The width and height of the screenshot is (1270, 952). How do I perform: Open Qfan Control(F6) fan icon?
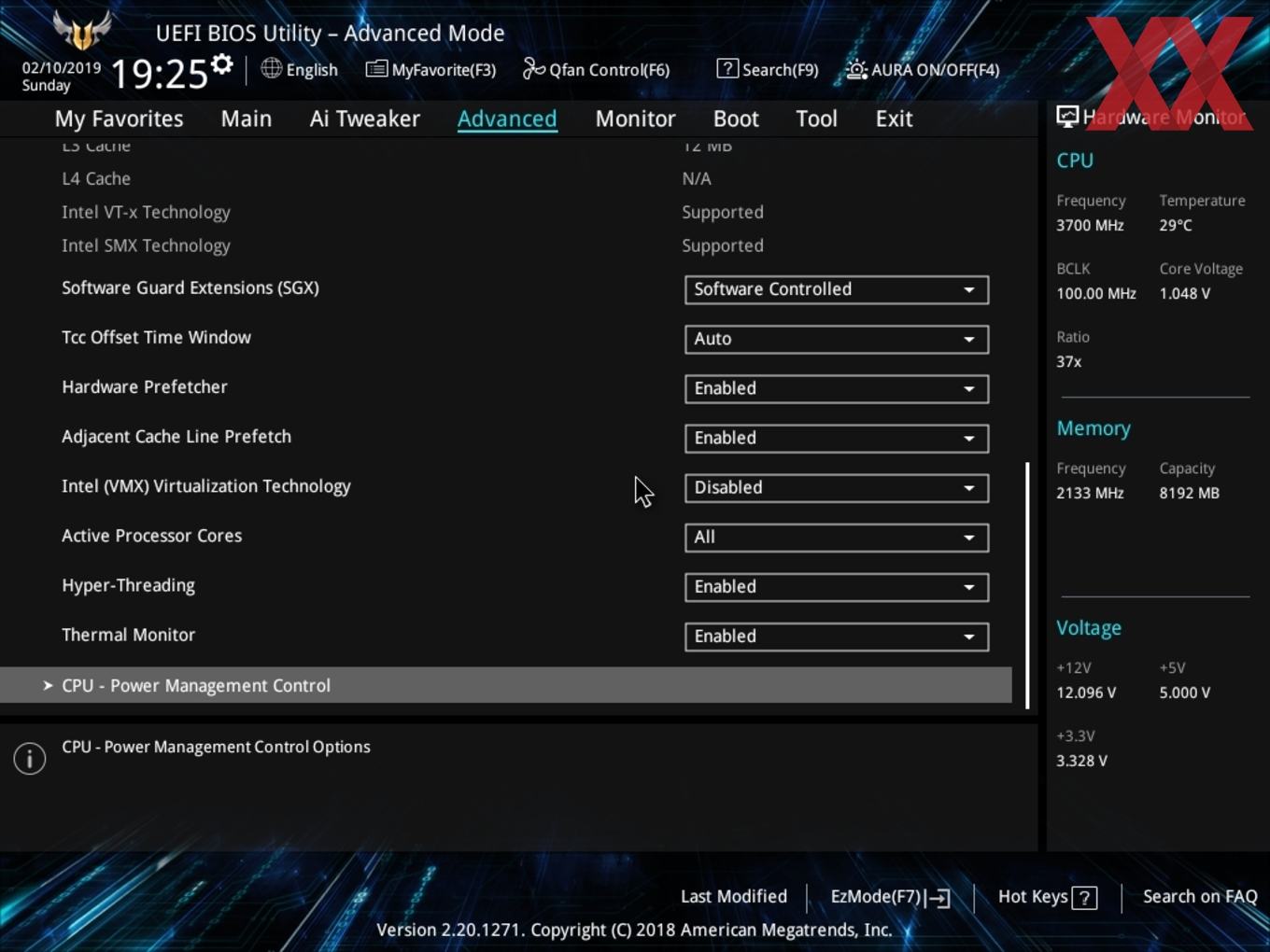click(533, 68)
